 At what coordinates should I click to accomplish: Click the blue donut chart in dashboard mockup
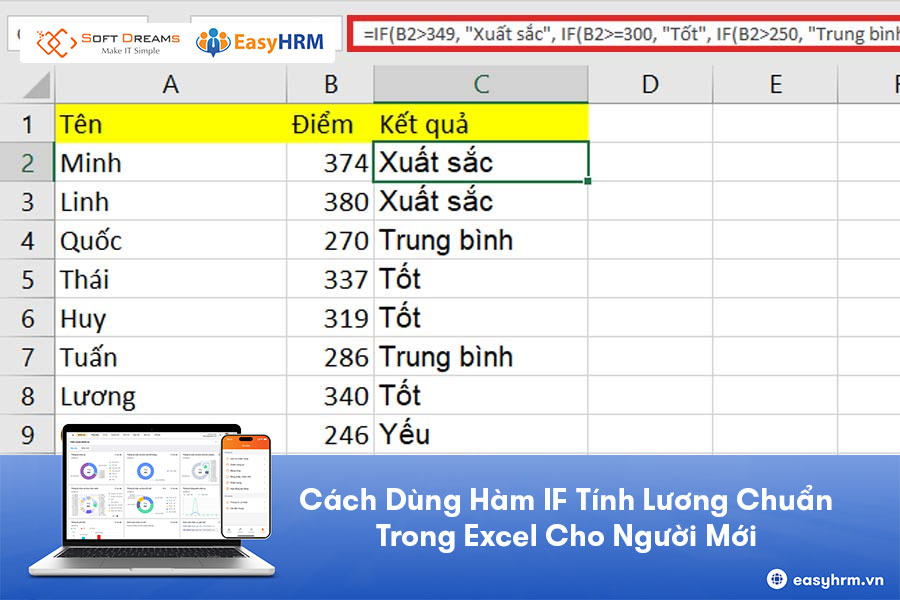click(x=145, y=470)
